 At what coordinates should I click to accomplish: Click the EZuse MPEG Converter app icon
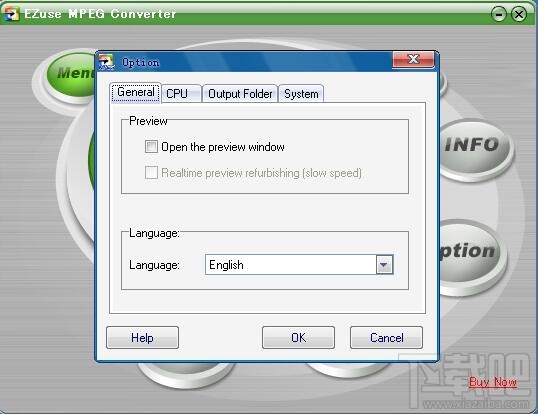11,13
